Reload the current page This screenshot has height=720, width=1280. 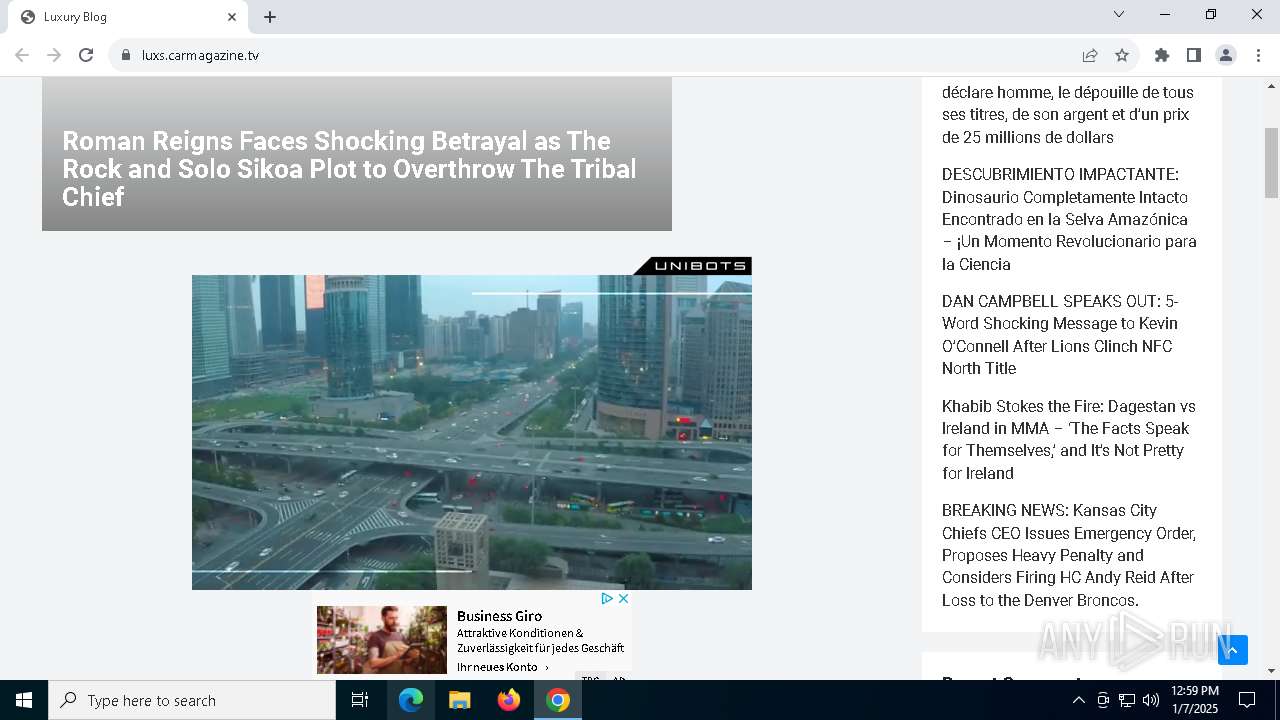(86, 55)
